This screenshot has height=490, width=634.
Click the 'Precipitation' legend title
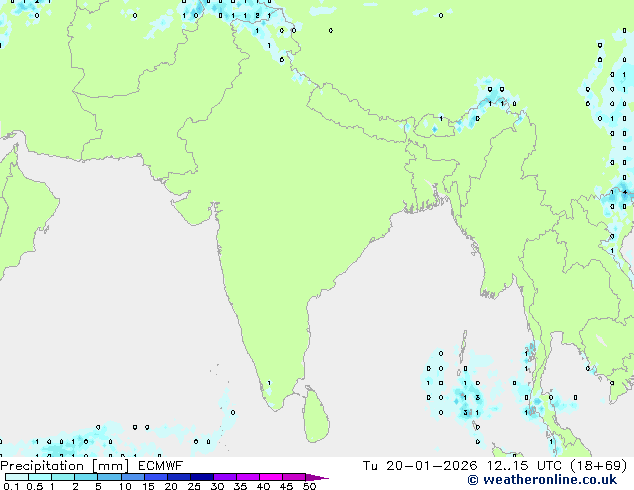pyautogui.click(x=42, y=466)
